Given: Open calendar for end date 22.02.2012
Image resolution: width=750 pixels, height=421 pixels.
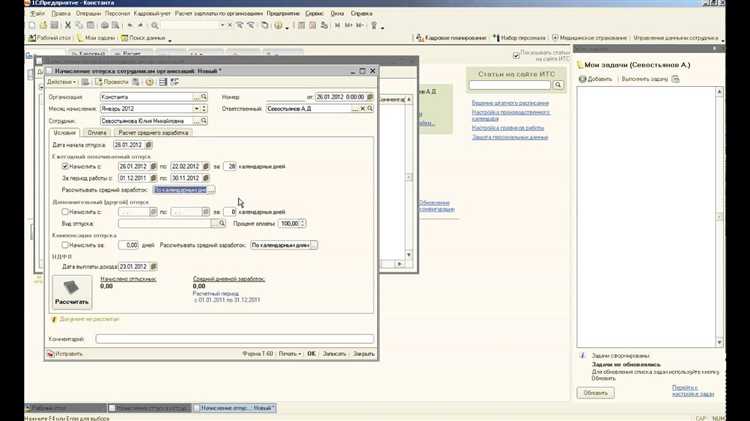Looking at the screenshot, I should [x=206, y=166].
